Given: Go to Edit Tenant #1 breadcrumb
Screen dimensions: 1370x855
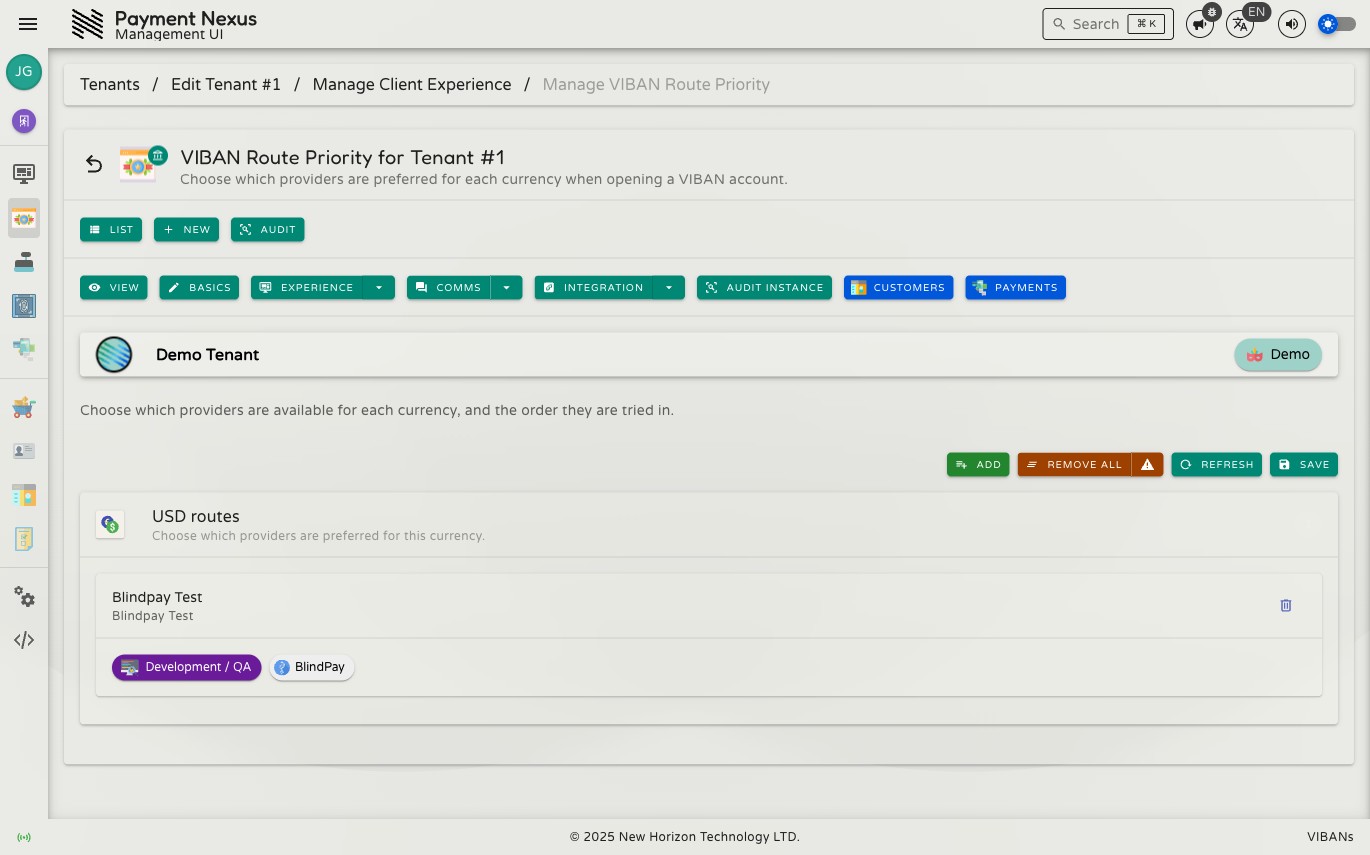Looking at the screenshot, I should (x=226, y=84).
